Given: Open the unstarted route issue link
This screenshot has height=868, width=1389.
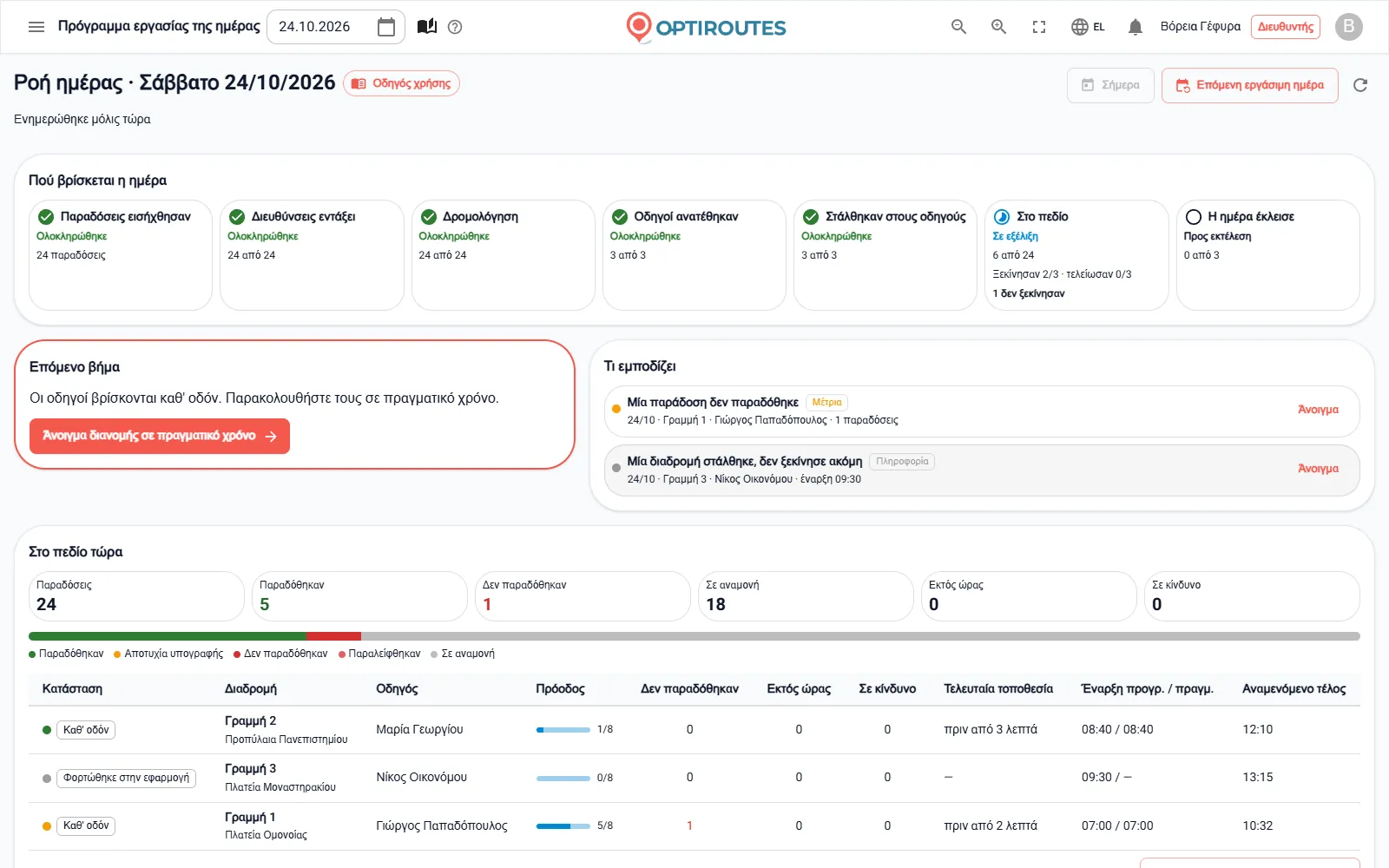Looking at the screenshot, I should 1318,469.
